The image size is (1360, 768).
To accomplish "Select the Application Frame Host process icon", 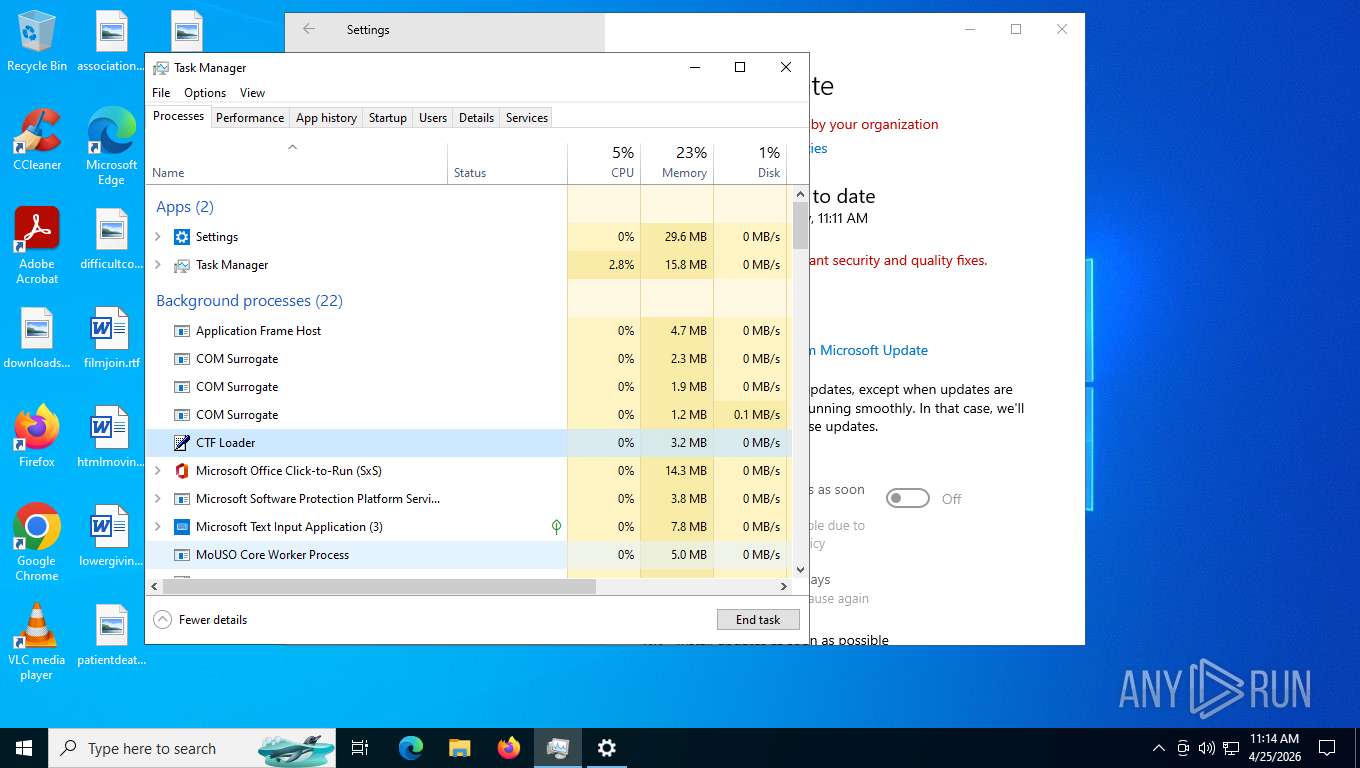I will pyautogui.click(x=181, y=331).
